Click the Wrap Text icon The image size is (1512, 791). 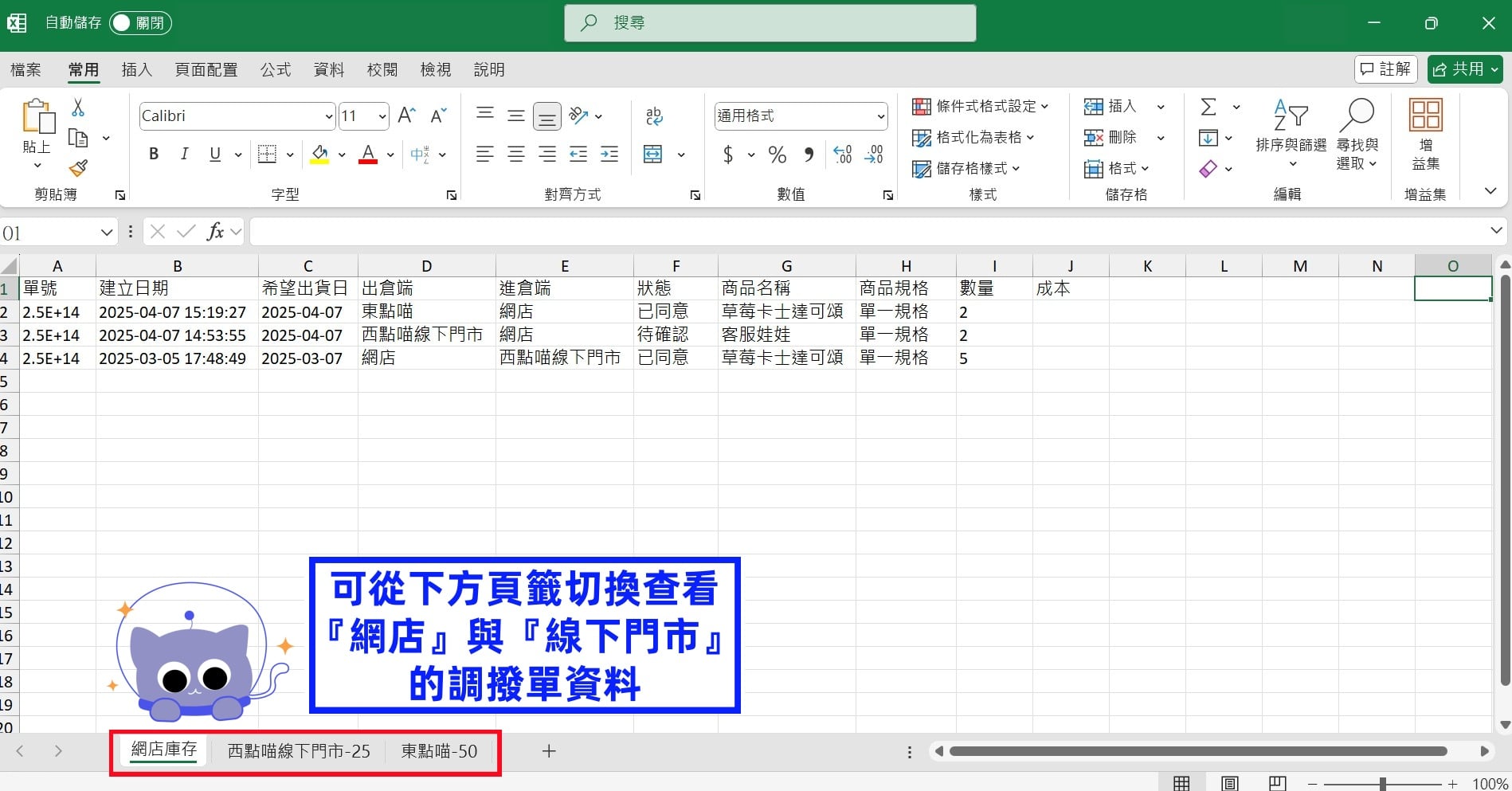point(654,116)
